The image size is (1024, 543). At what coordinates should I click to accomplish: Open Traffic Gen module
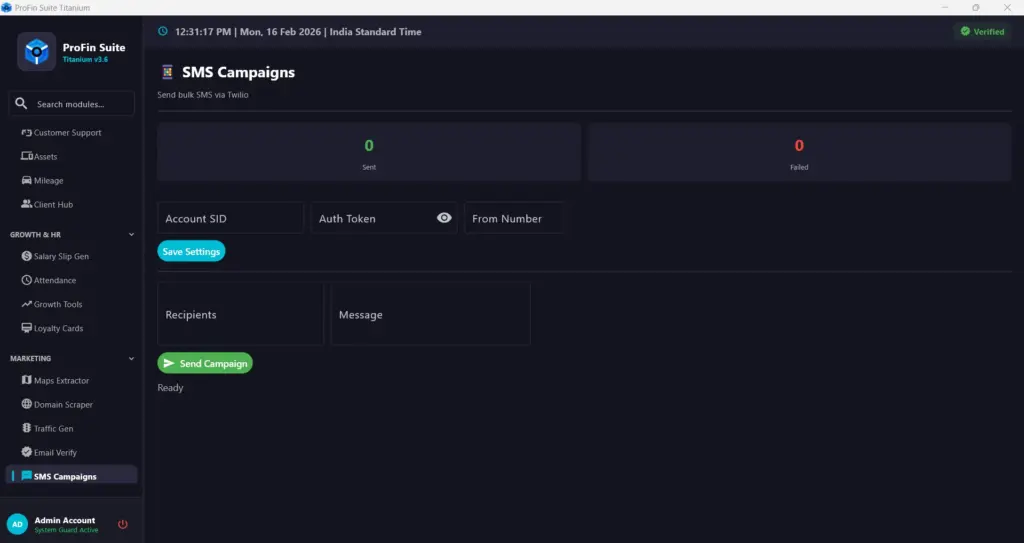pyautogui.click(x=71, y=429)
